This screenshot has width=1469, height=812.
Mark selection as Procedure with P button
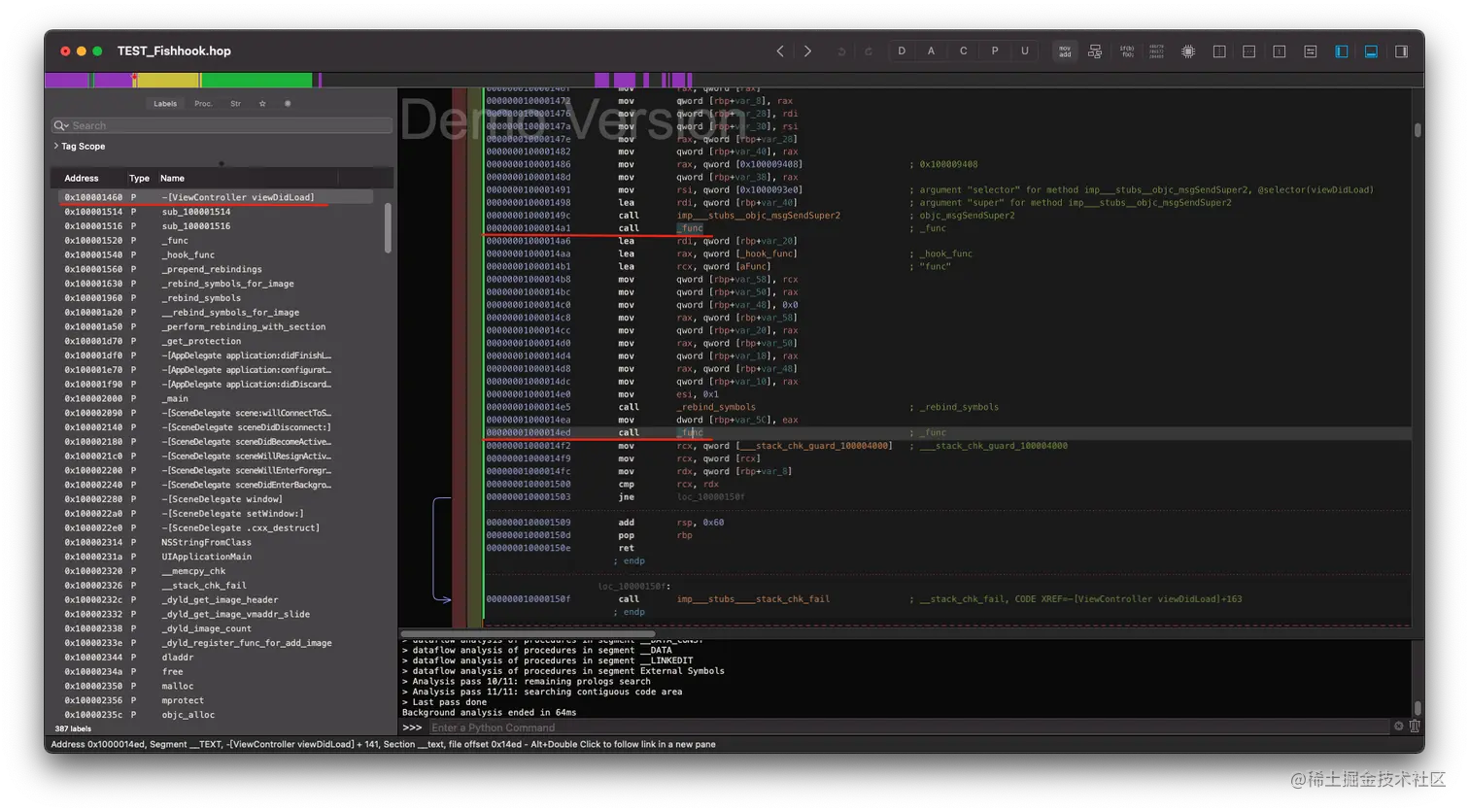point(994,51)
